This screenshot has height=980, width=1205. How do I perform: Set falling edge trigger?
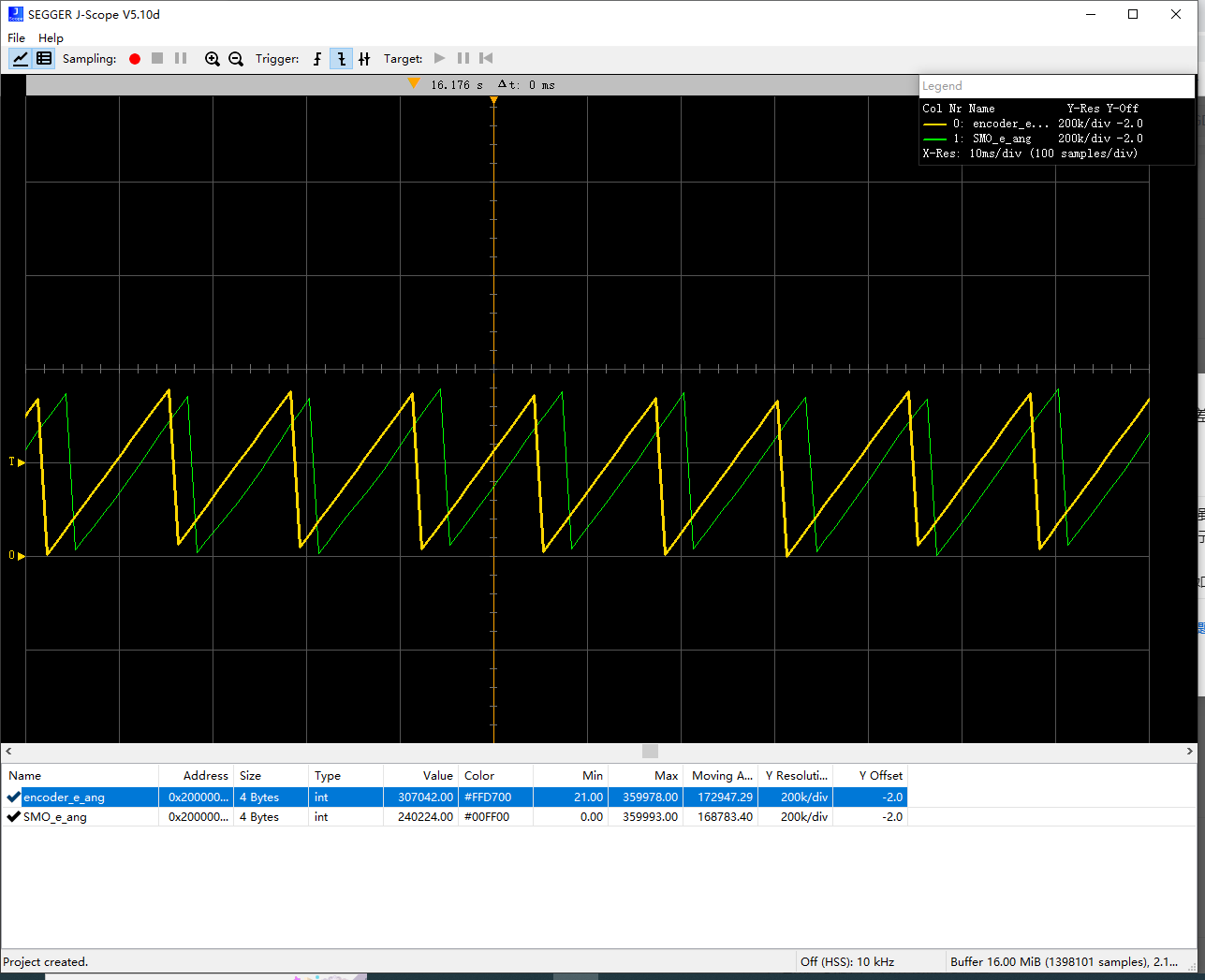(x=341, y=58)
